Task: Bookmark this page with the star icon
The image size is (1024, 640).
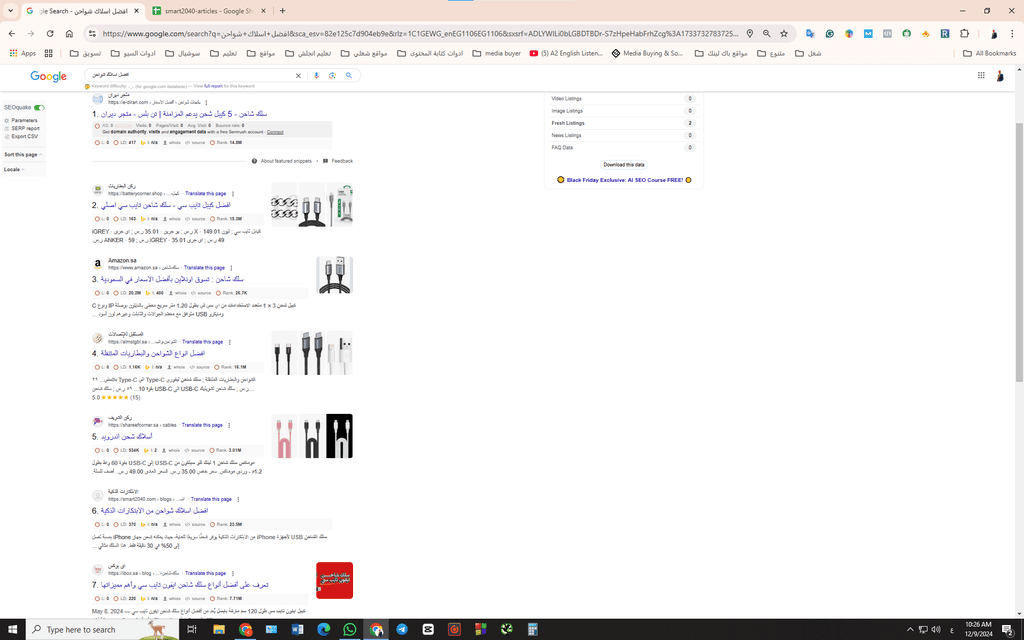Action: [784, 33]
